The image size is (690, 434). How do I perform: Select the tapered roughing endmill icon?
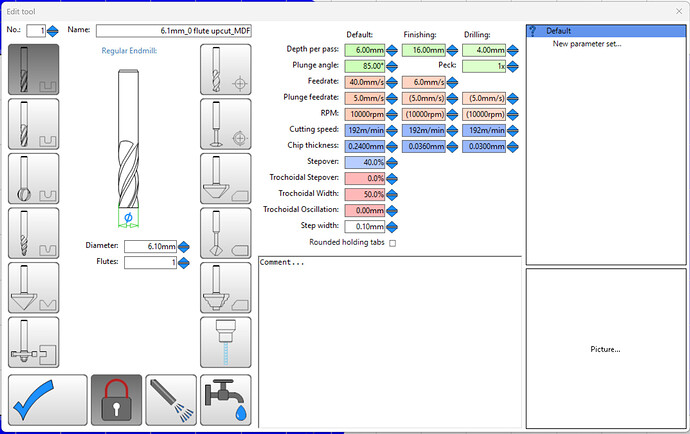33,233
